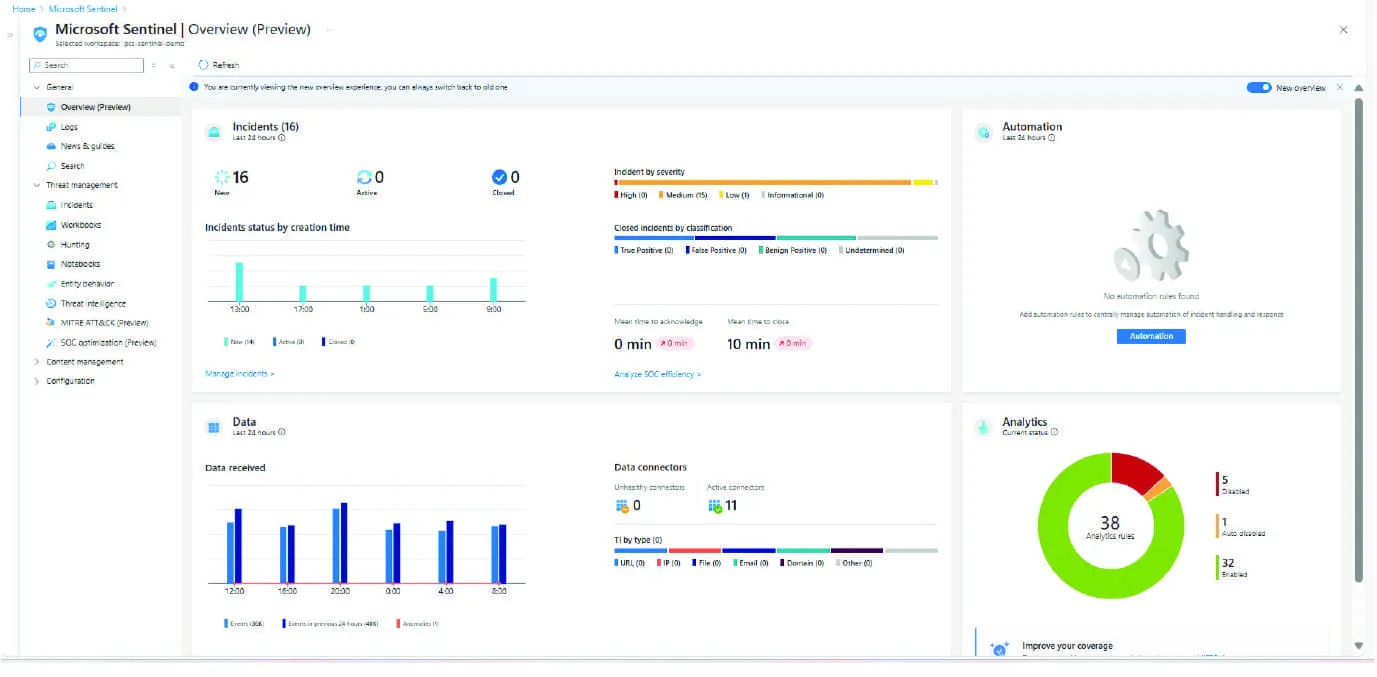Open Threat intelligence icon
Image resolution: width=1377 pixels, height=677 pixels.
(52, 303)
